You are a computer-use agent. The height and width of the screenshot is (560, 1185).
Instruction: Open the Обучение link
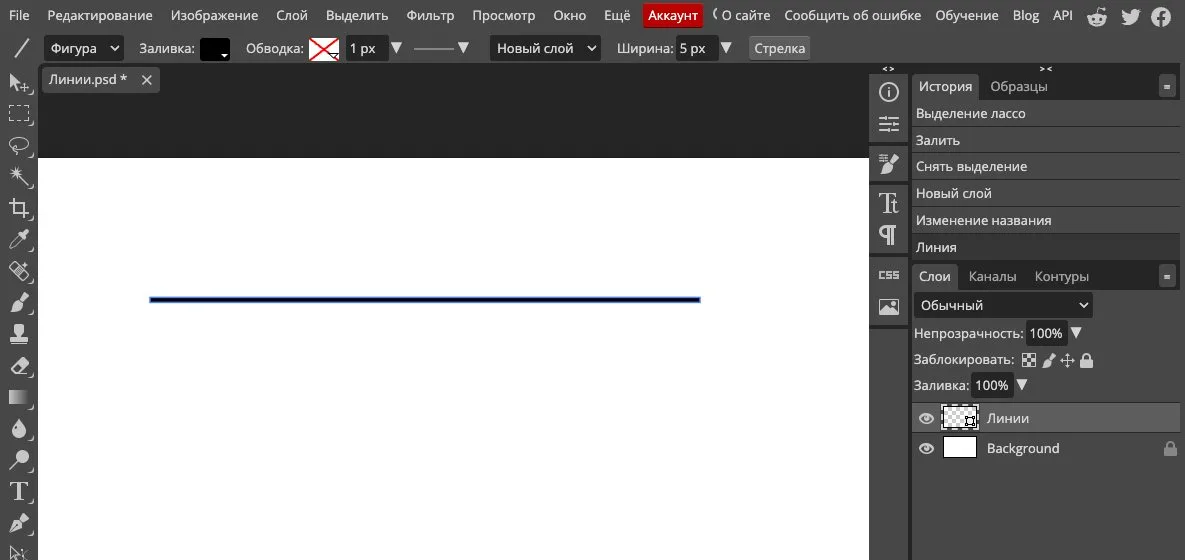[967, 15]
